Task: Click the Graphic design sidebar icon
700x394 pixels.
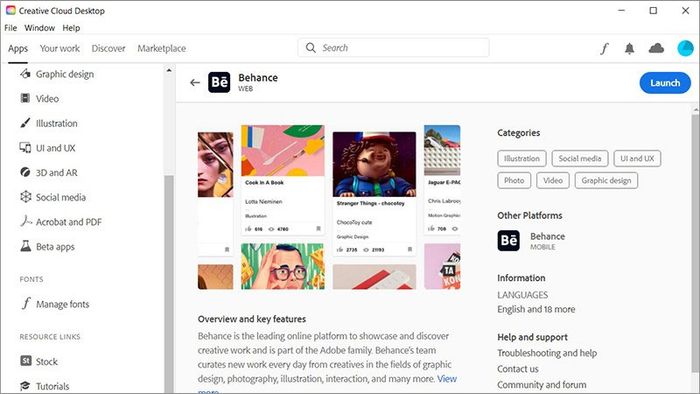Action: [x=25, y=74]
